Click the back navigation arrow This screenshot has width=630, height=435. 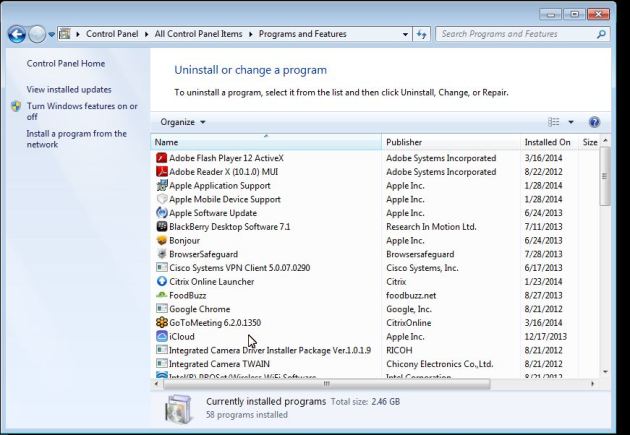17,34
